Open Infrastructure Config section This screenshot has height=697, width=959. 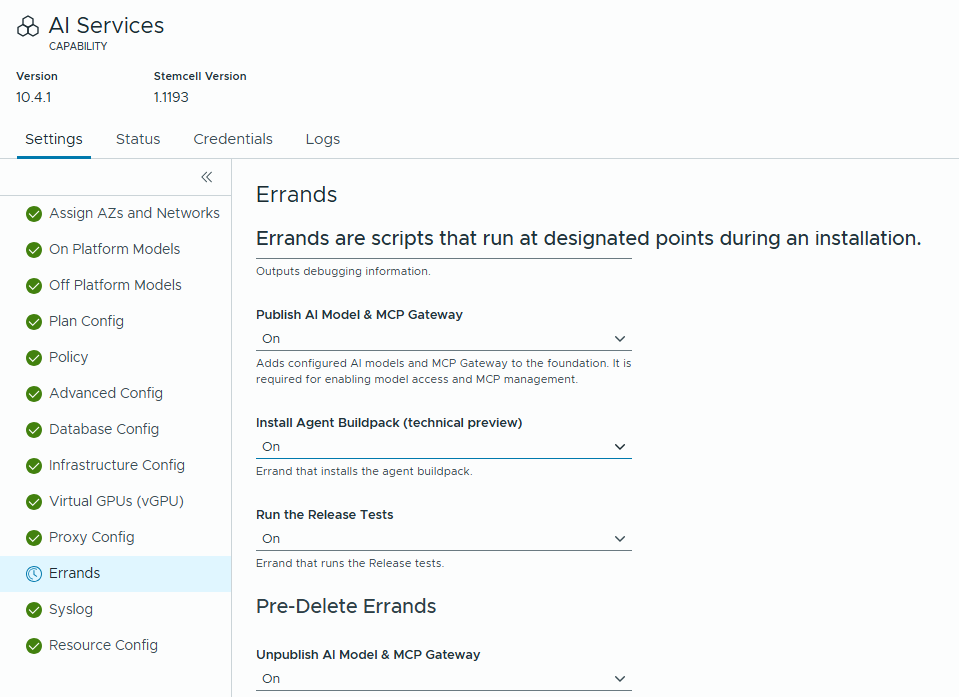pyautogui.click(x=116, y=466)
